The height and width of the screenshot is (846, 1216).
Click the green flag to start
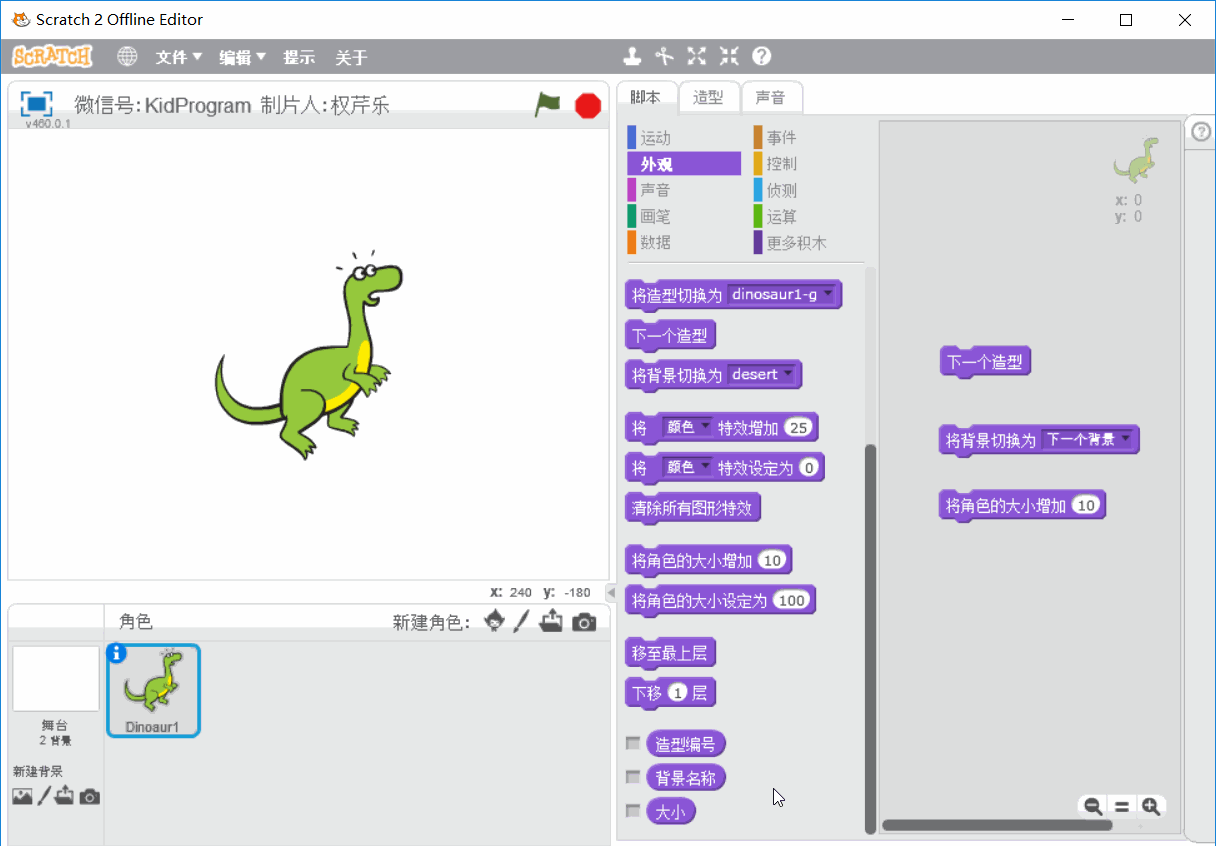[547, 104]
